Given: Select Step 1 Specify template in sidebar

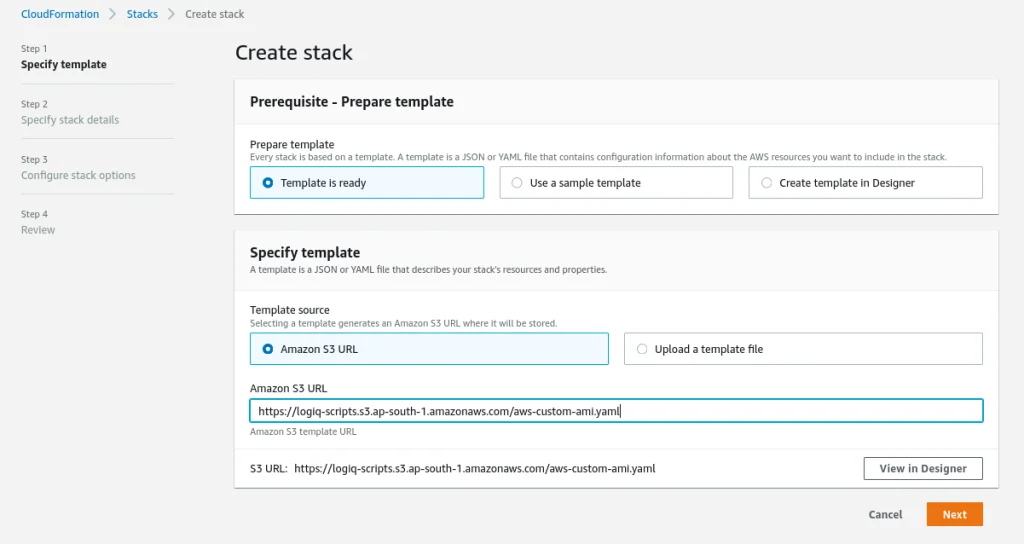Looking at the screenshot, I should 64,65.
